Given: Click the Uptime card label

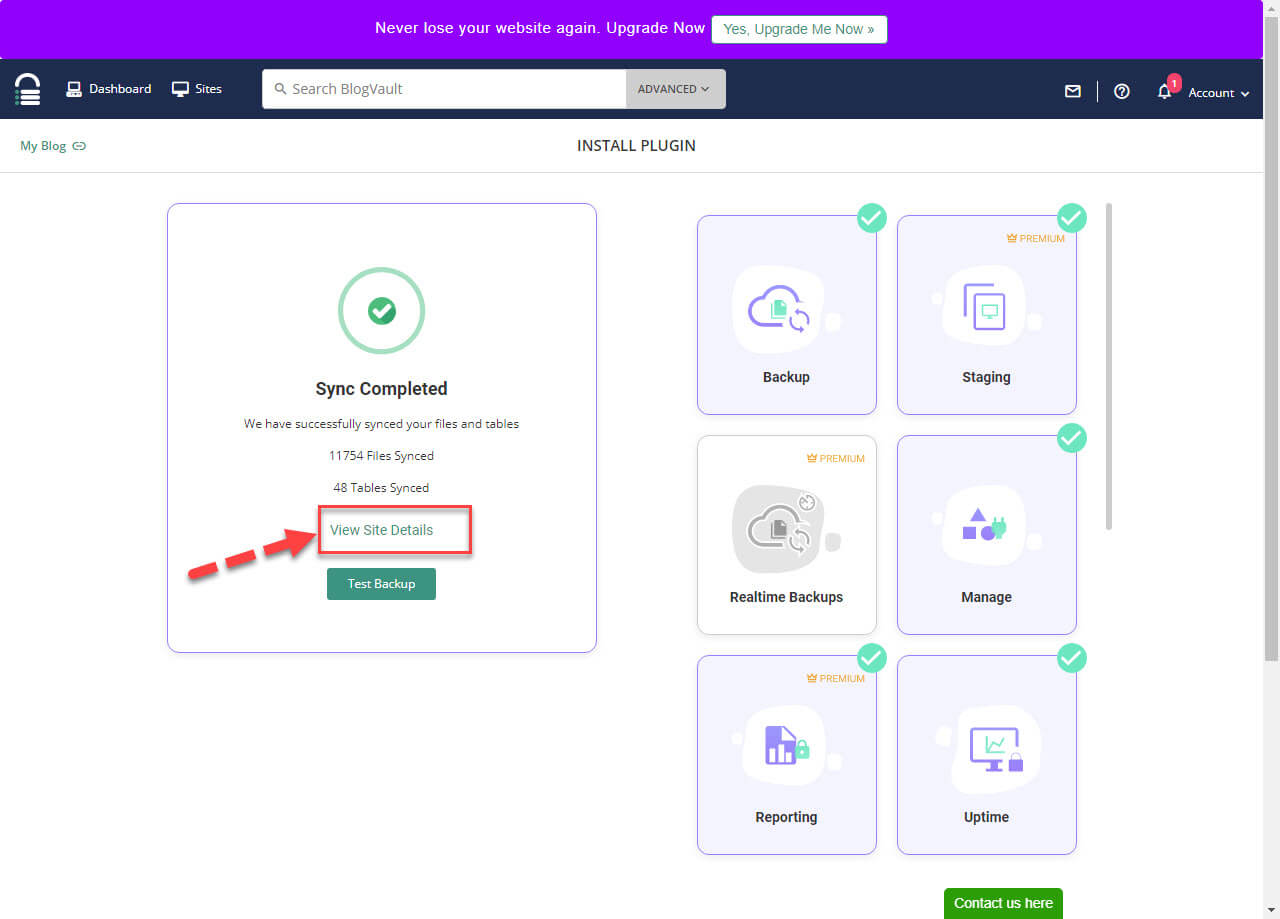Looking at the screenshot, I should 986,817.
